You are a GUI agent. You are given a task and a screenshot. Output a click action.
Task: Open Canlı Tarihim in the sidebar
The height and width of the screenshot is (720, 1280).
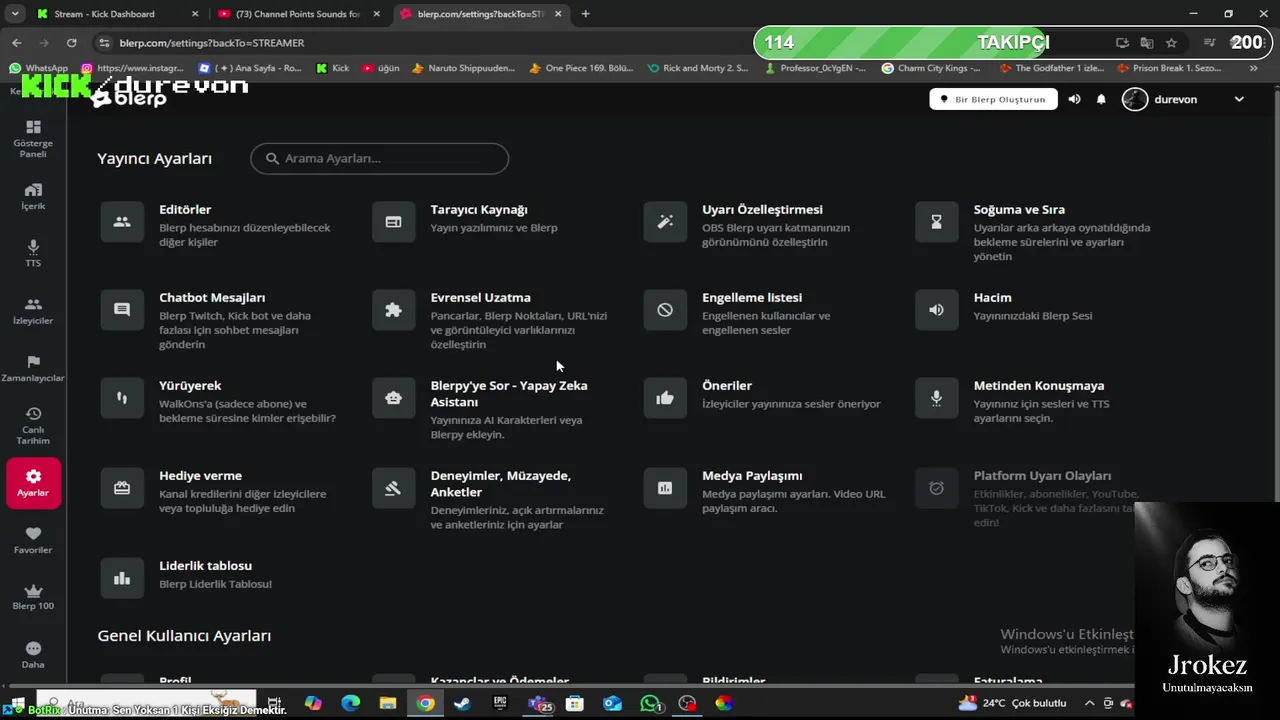coord(33,426)
